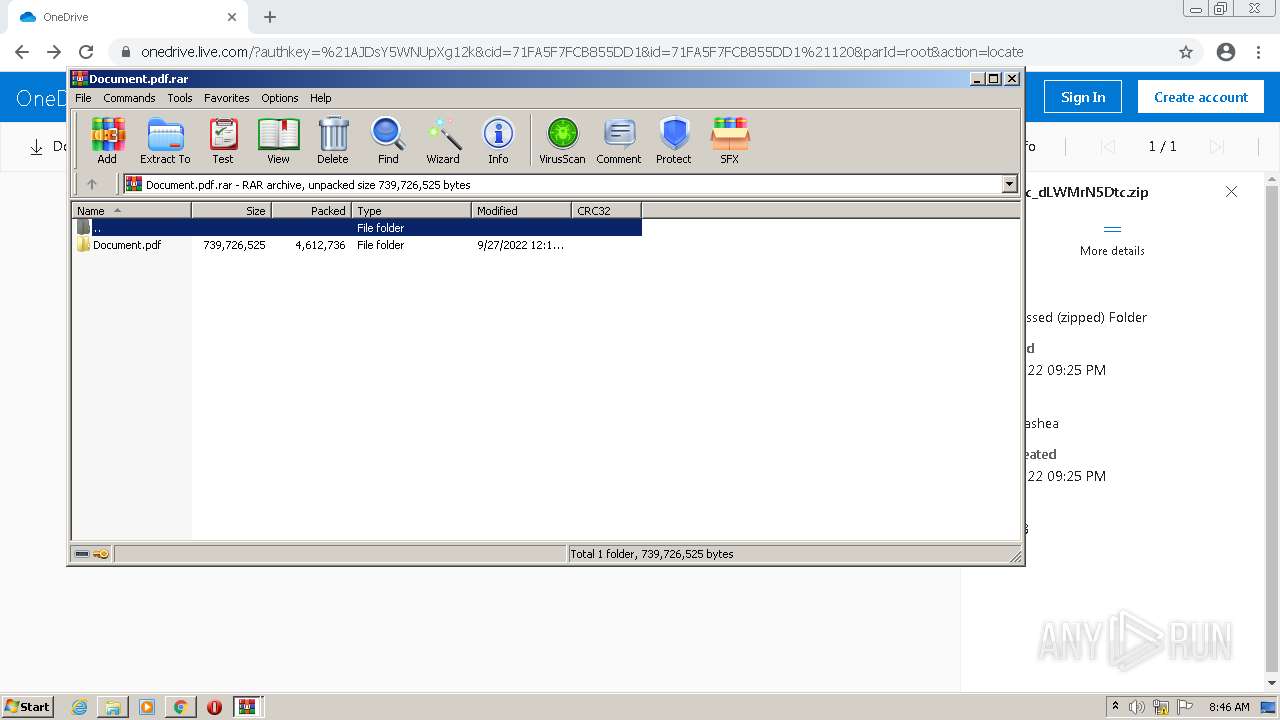Sort by Name column header
This screenshot has width=1280, height=720.
click(x=131, y=211)
